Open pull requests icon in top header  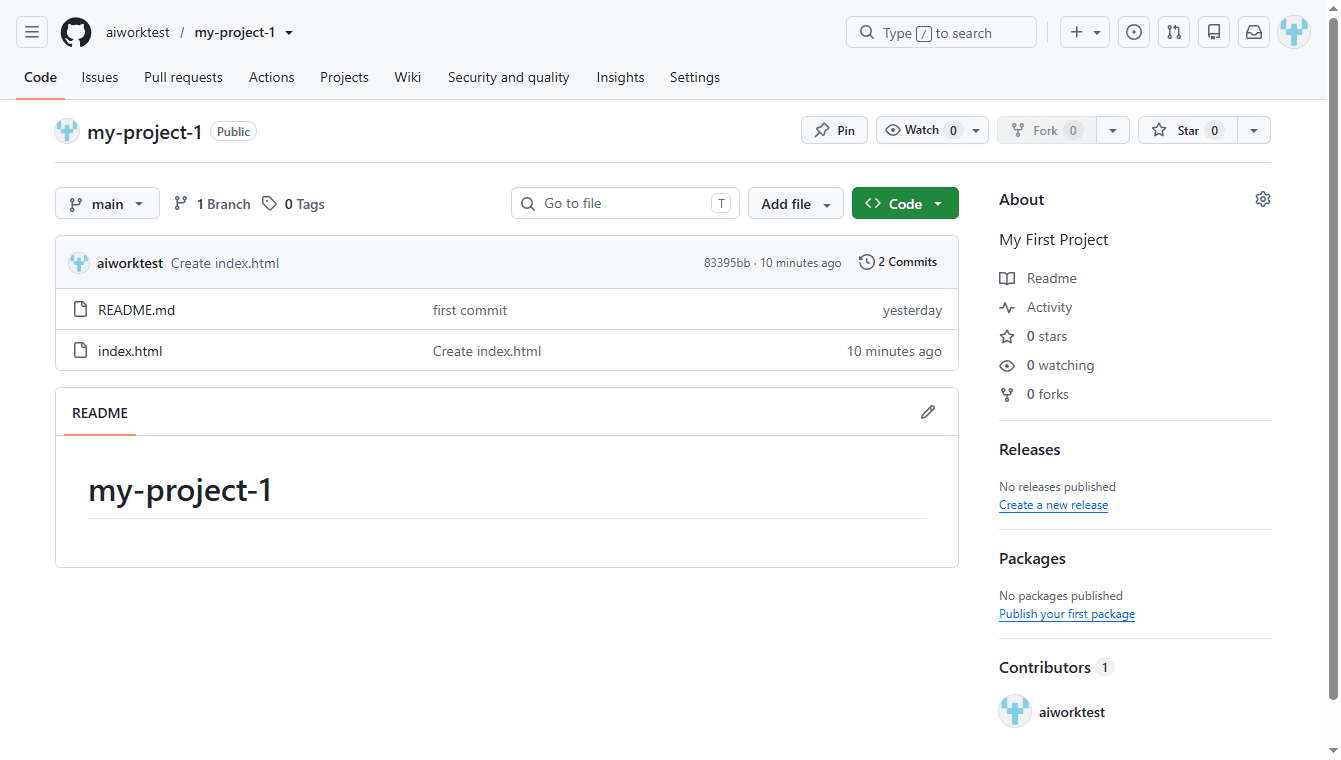1174,32
